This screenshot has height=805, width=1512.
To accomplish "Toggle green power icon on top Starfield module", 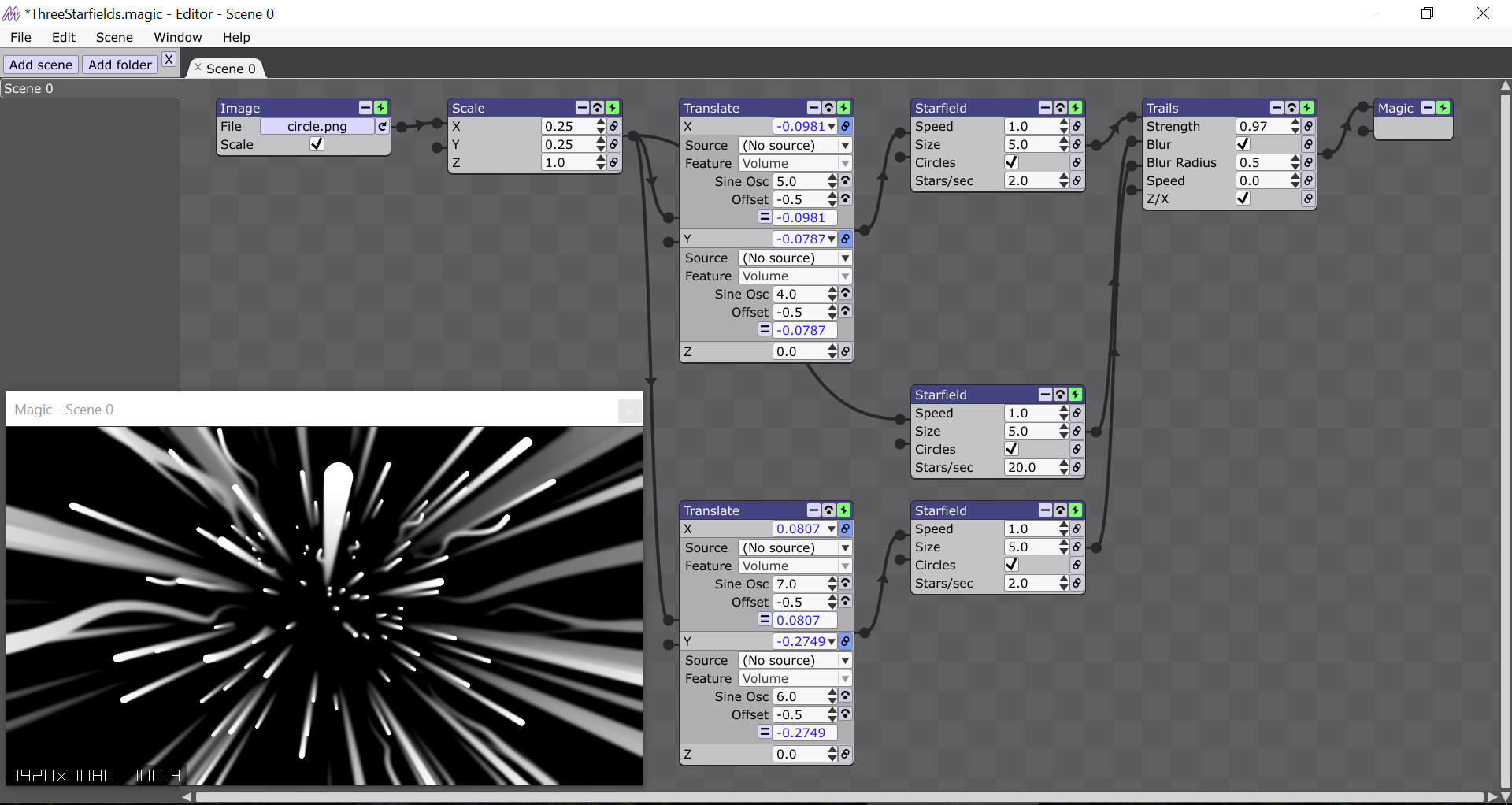I will click(x=1075, y=108).
